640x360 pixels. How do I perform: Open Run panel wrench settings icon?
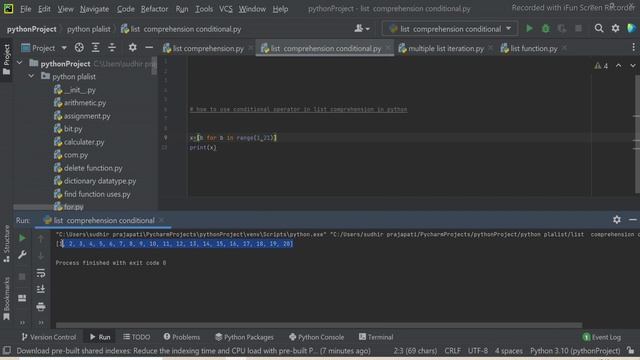[x=22, y=255]
